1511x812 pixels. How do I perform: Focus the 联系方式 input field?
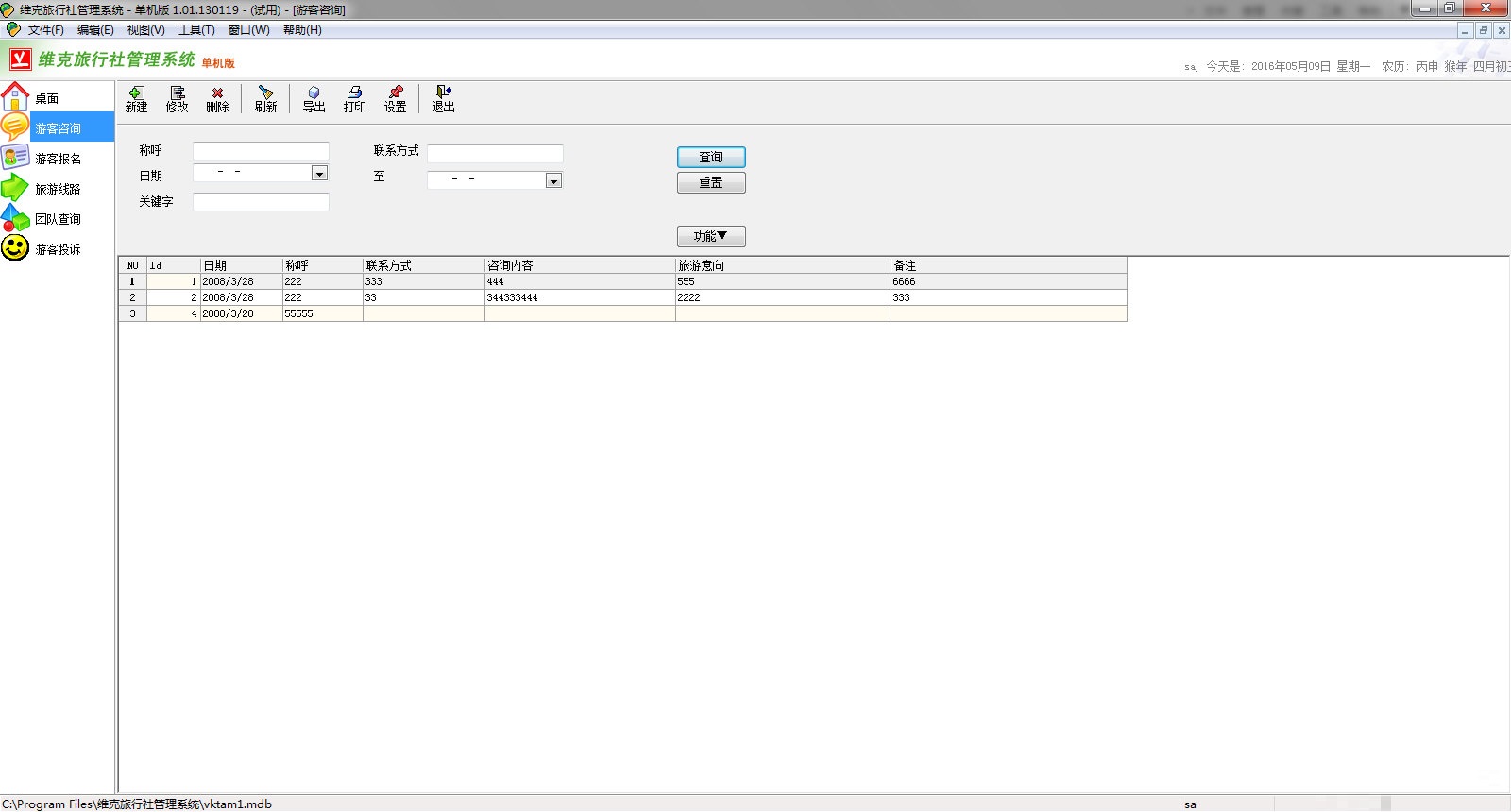tap(495, 153)
